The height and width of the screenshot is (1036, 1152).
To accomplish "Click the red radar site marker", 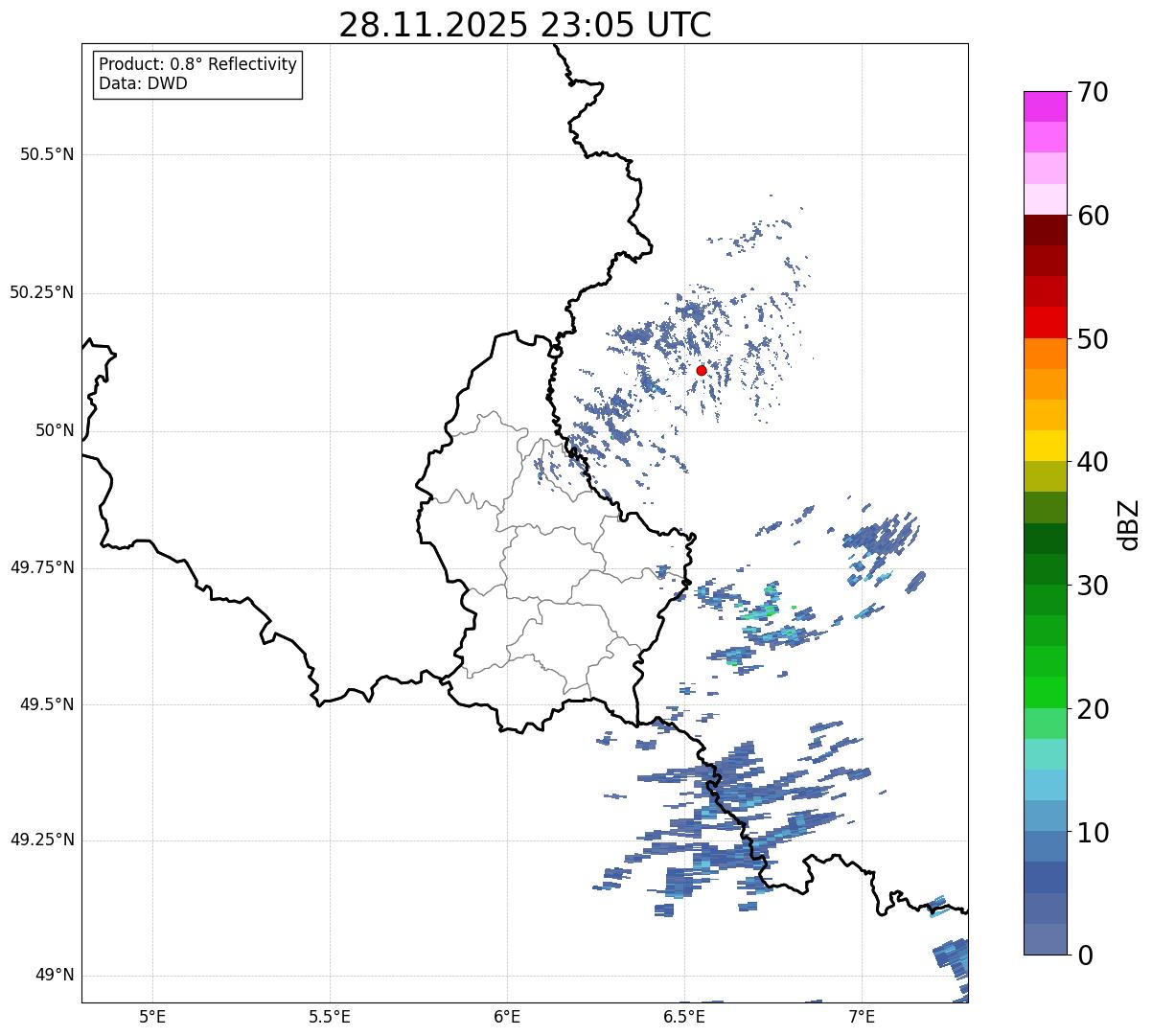I will (702, 370).
